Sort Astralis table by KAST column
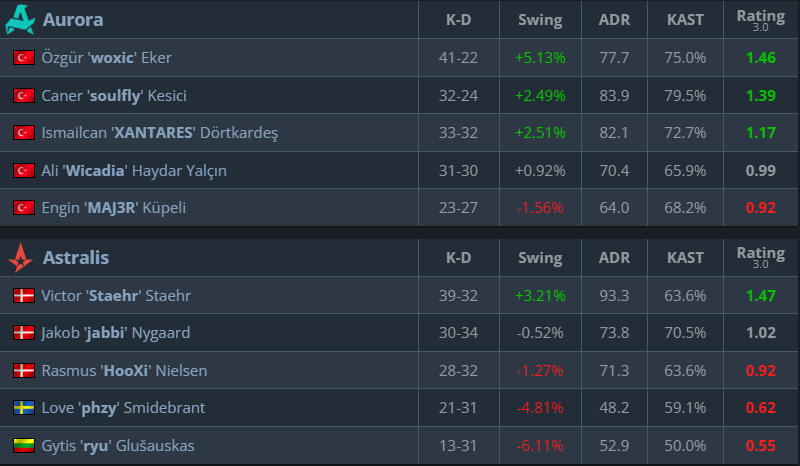This screenshot has width=800, height=466. 685,258
